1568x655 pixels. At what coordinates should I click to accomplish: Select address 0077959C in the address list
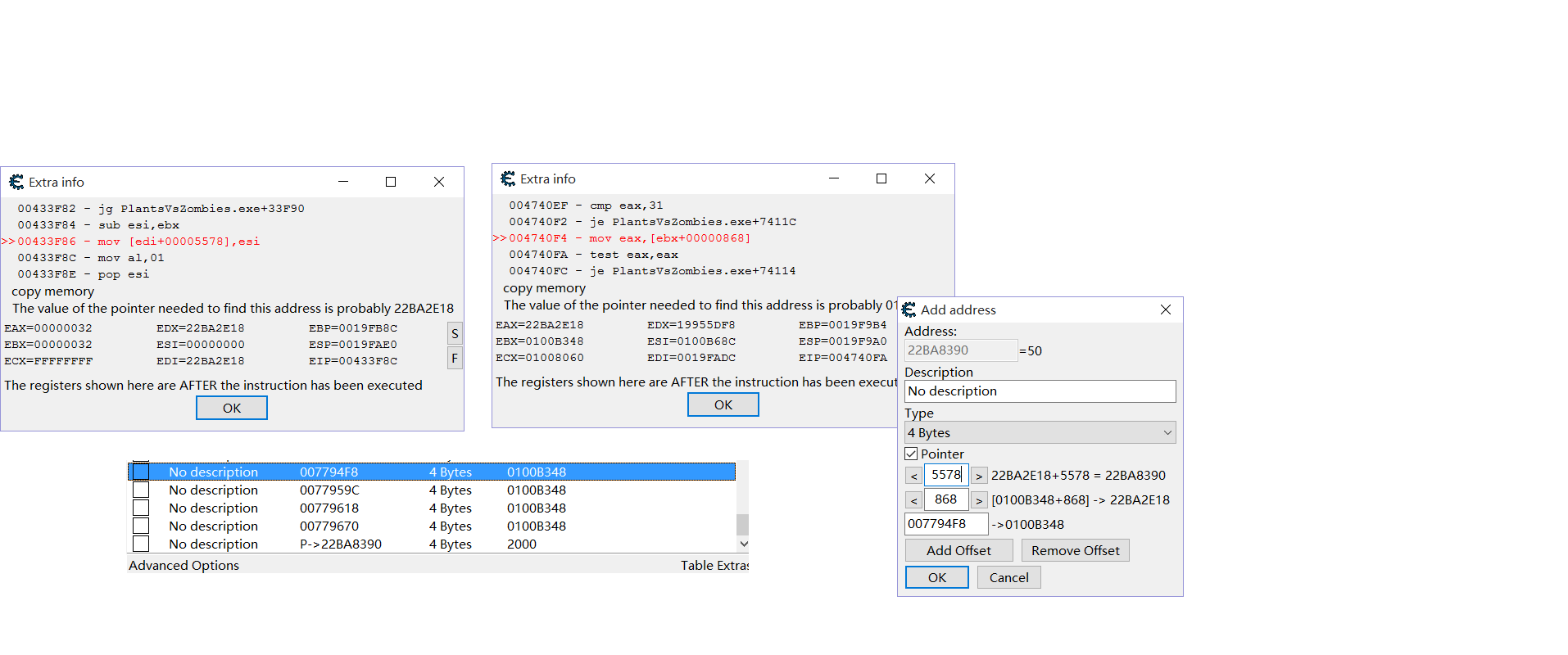pyautogui.click(x=329, y=490)
